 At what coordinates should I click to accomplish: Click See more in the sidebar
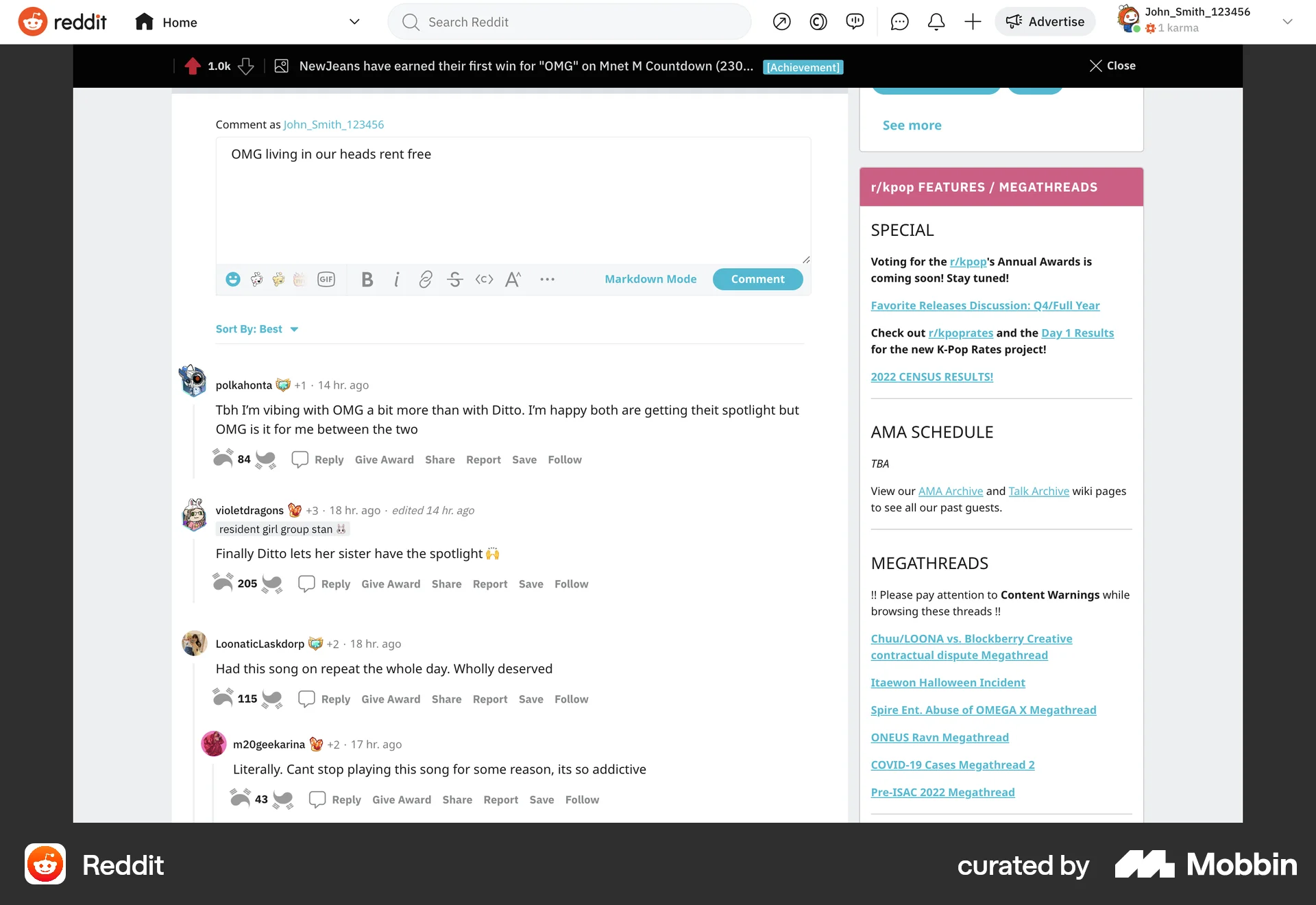(x=912, y=125)
